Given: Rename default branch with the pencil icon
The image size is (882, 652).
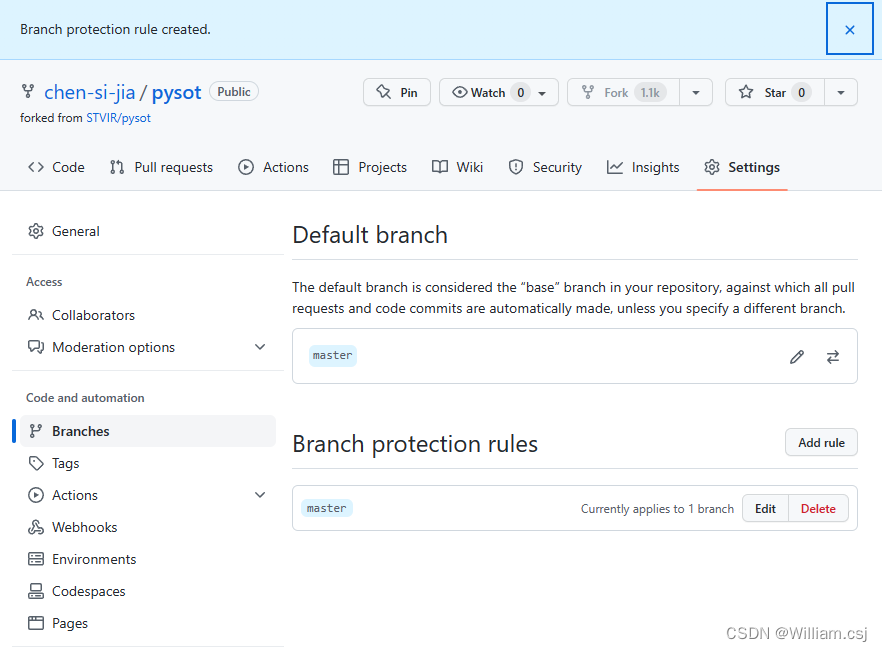Looking at the screenshot, I should [796, 357].
